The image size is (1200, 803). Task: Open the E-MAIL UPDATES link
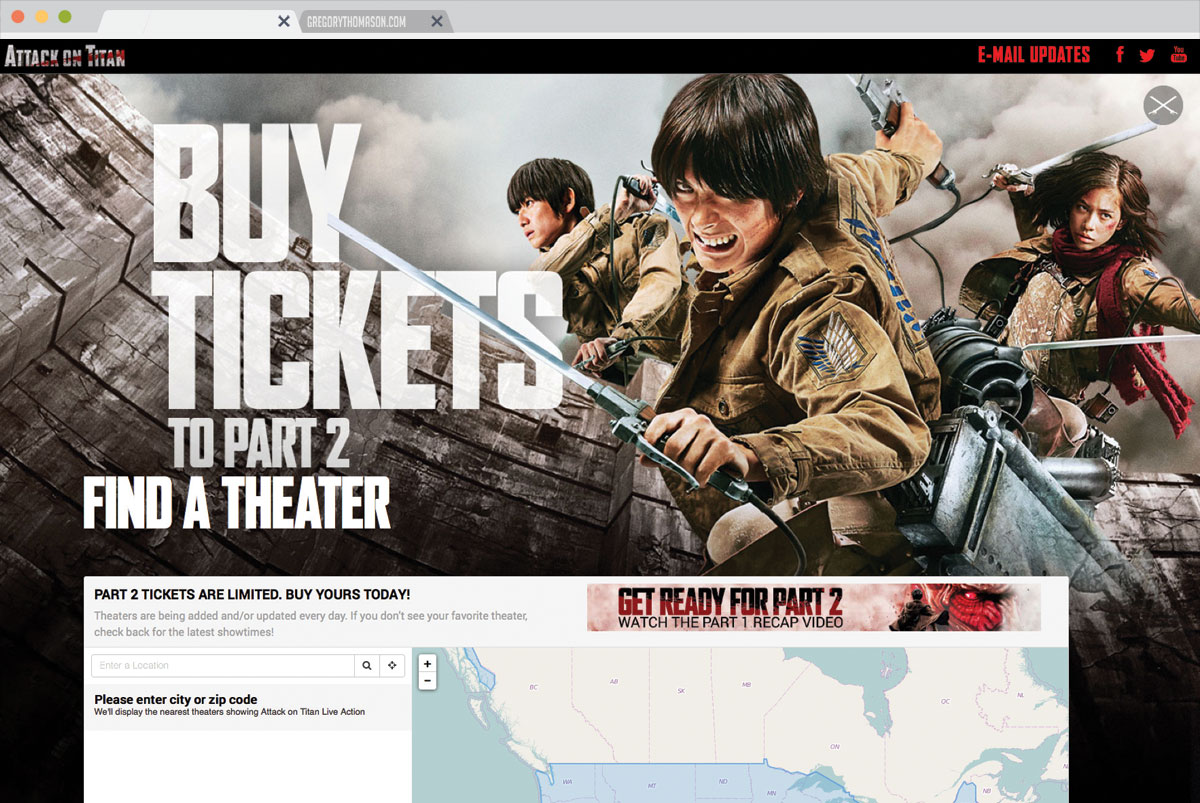pos(1033,55)
